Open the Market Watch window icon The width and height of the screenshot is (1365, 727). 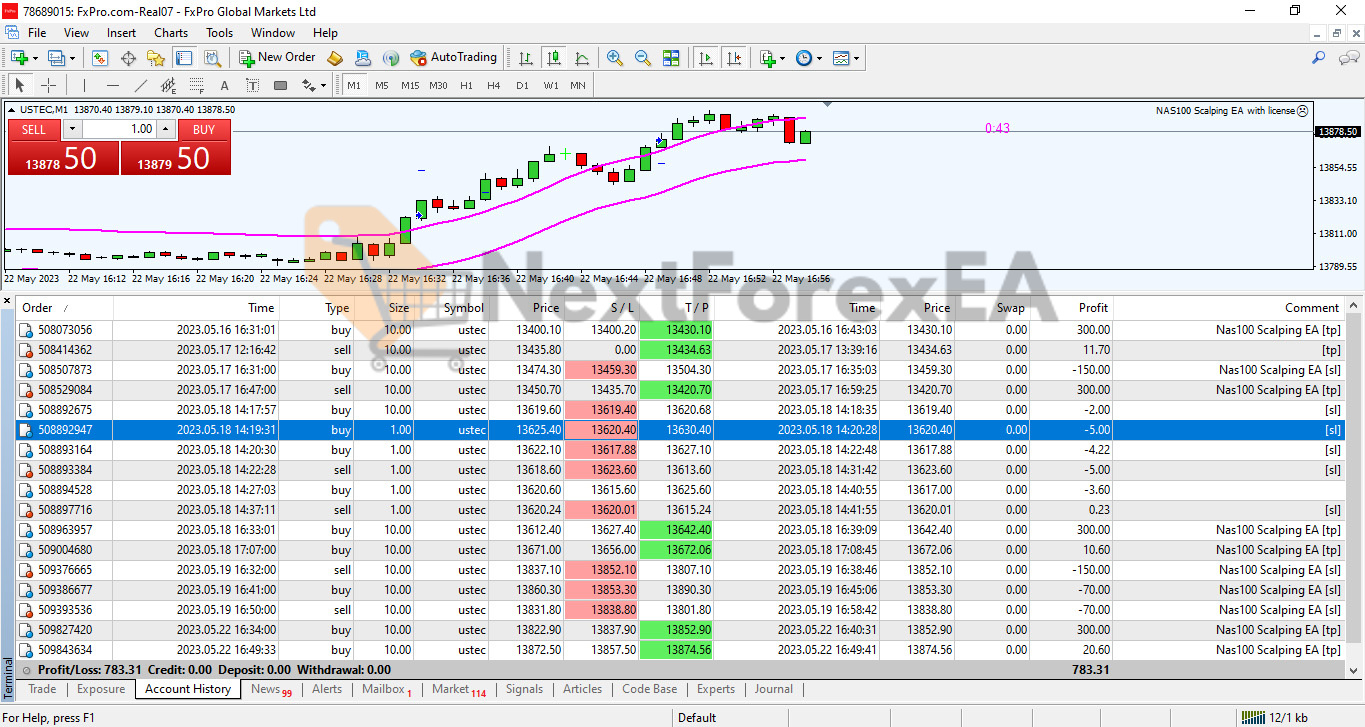coord(100,58)
